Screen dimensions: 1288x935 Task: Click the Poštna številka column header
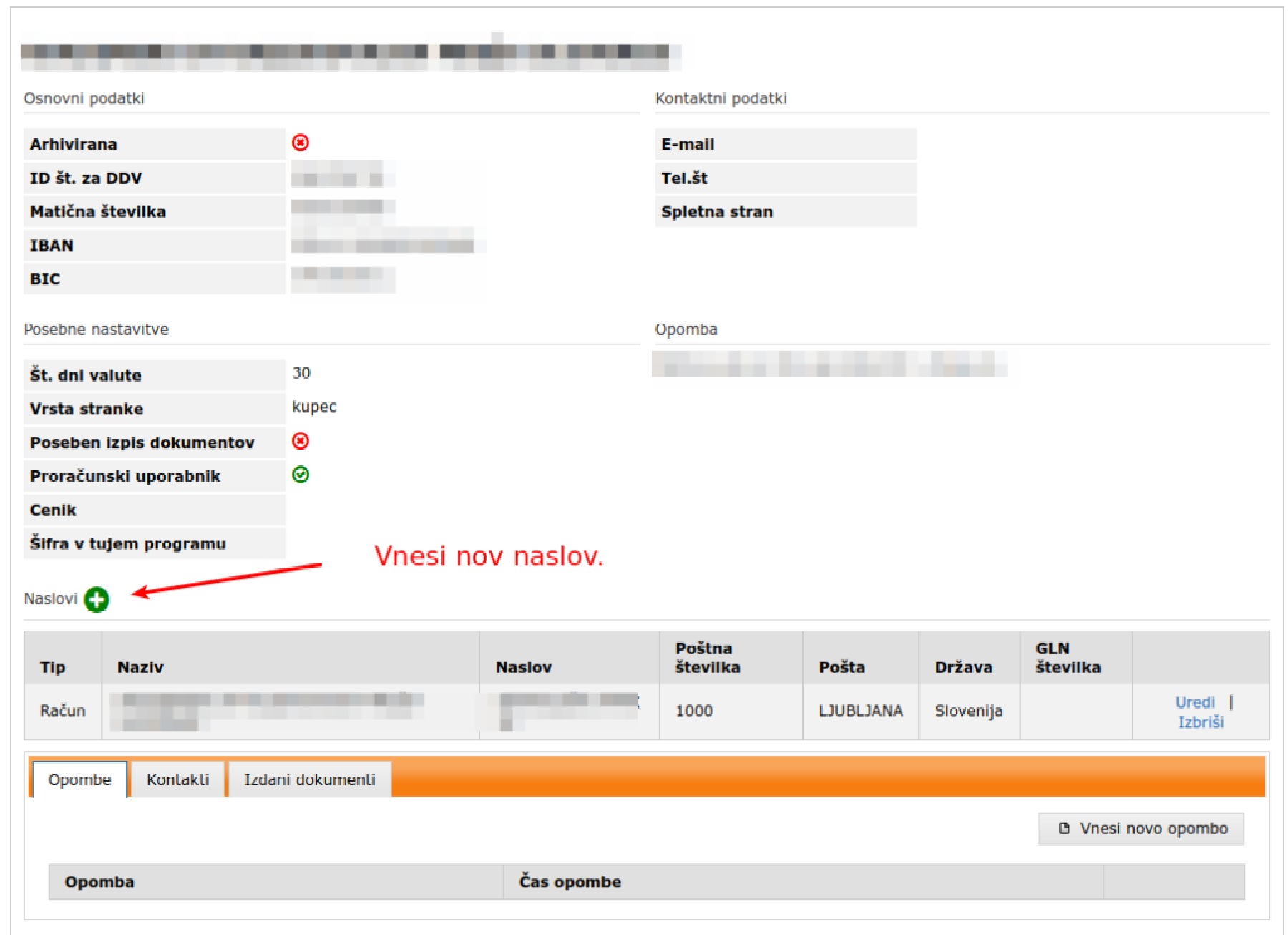pos(707,658)
